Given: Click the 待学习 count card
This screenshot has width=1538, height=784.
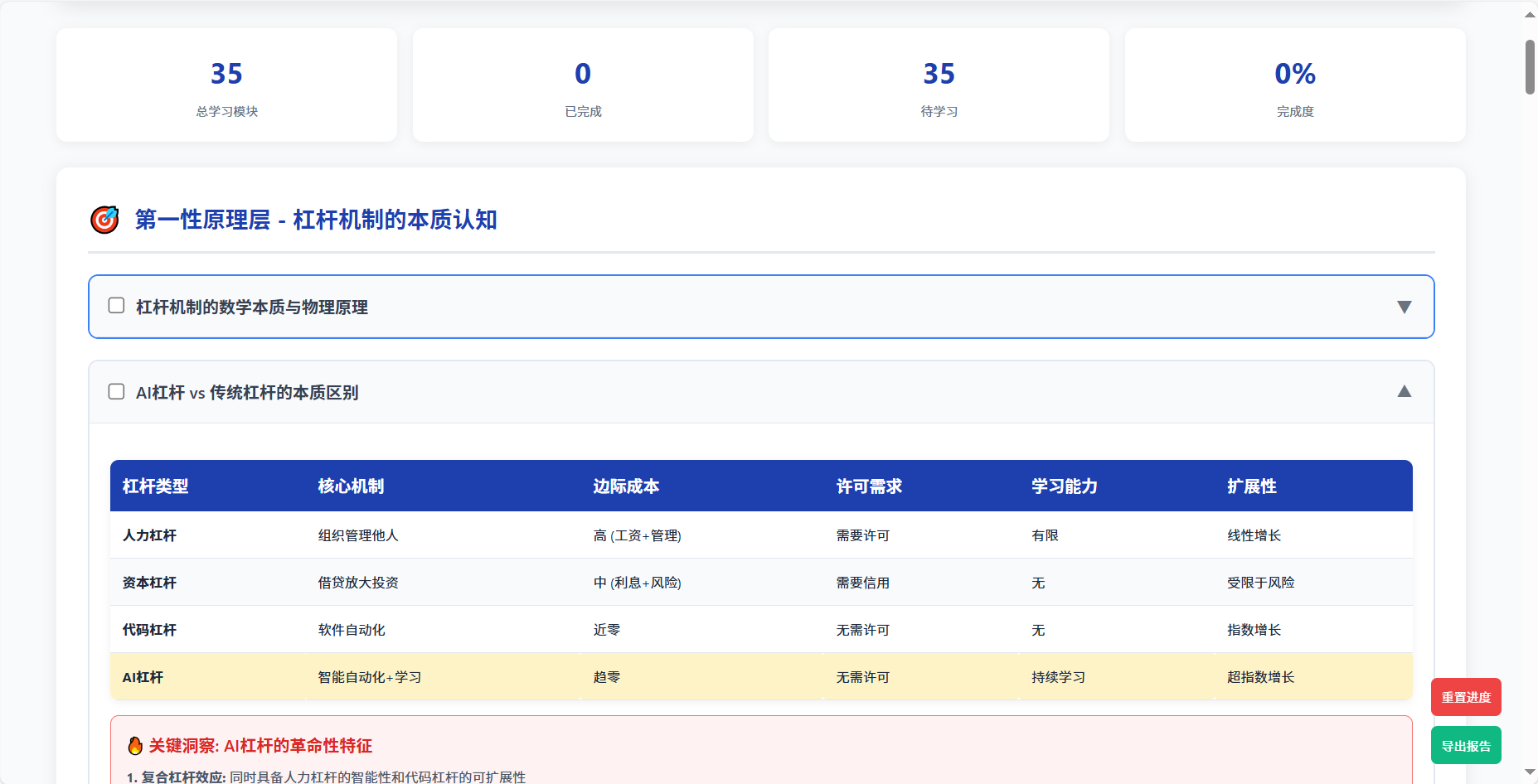Looking at the screenshot, I should tap(939, 85).
